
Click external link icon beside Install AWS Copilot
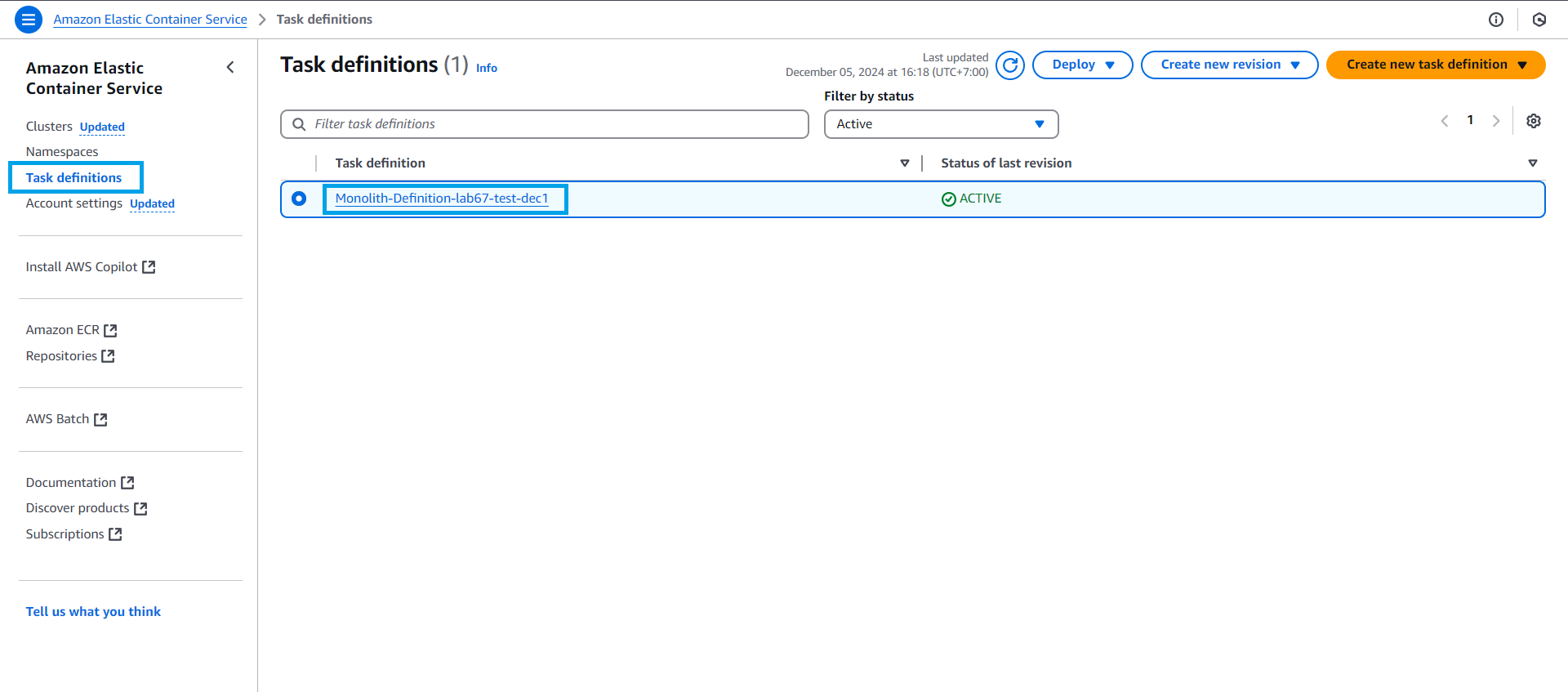[149, 267]
